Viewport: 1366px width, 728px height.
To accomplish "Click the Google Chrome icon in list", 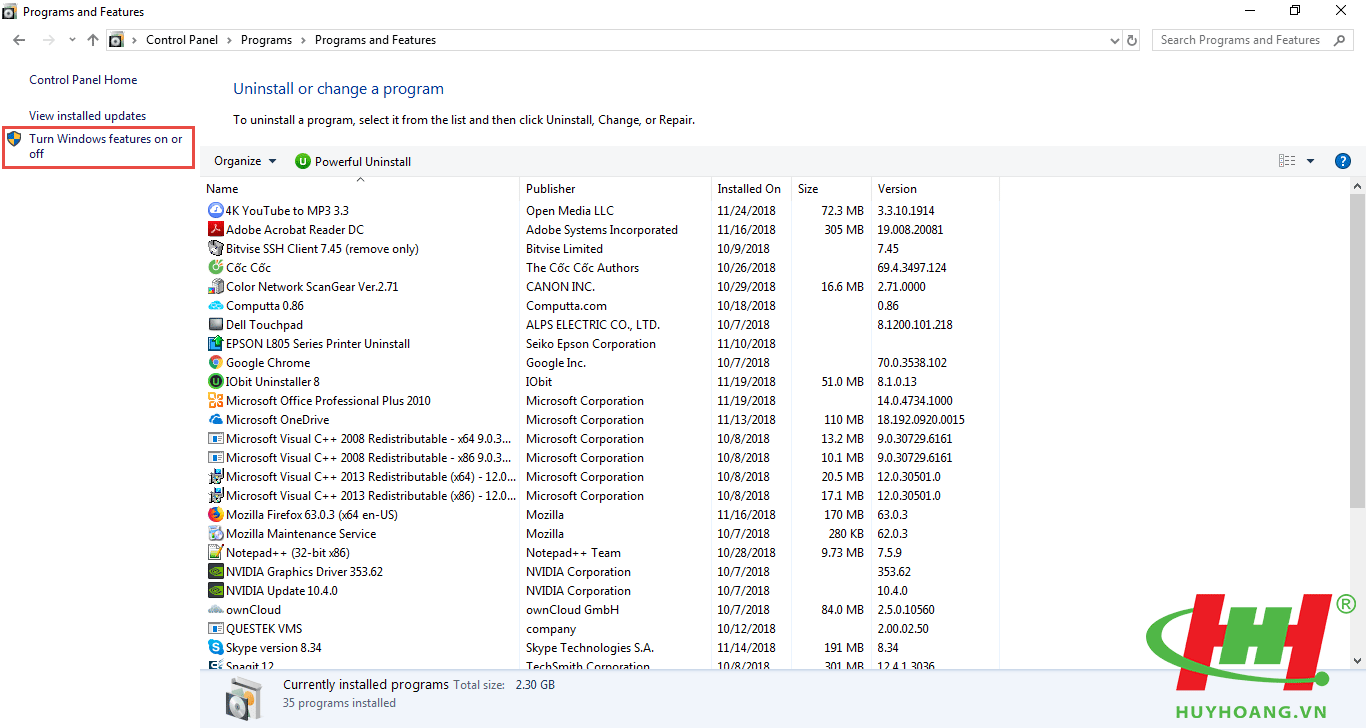I will [x=215, y=362].
